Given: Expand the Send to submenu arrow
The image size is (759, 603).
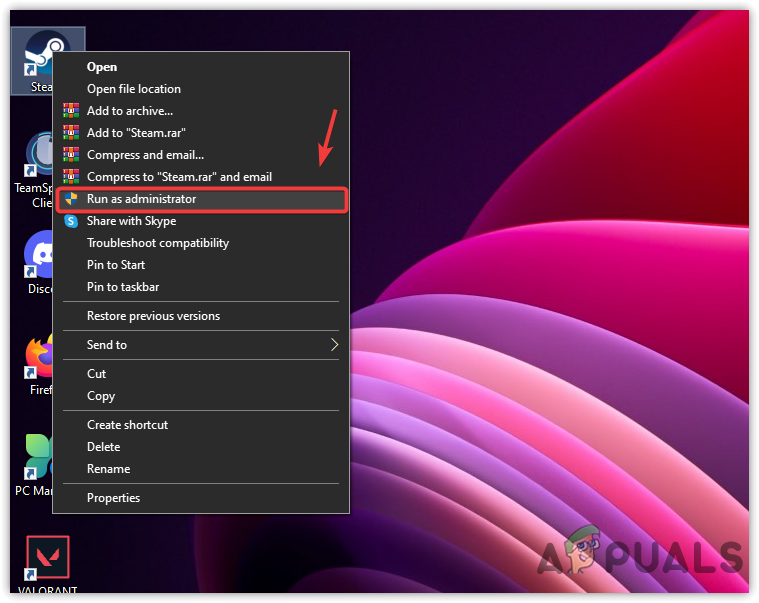Looking at the screenshot, I should pos(334,345).
